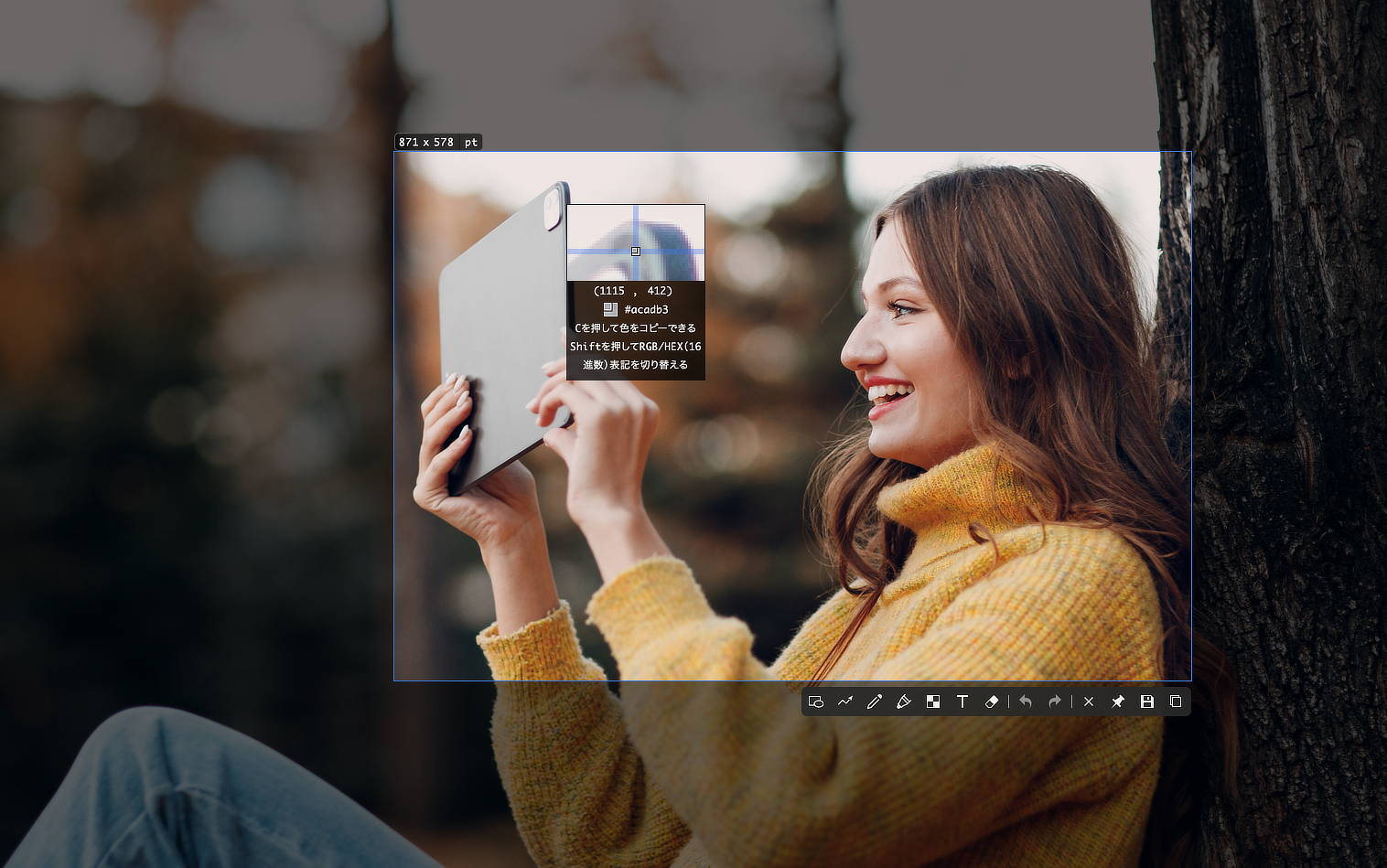Select the eraser tool
This screenshot has height=868, width=1387.
pos(992,702)
